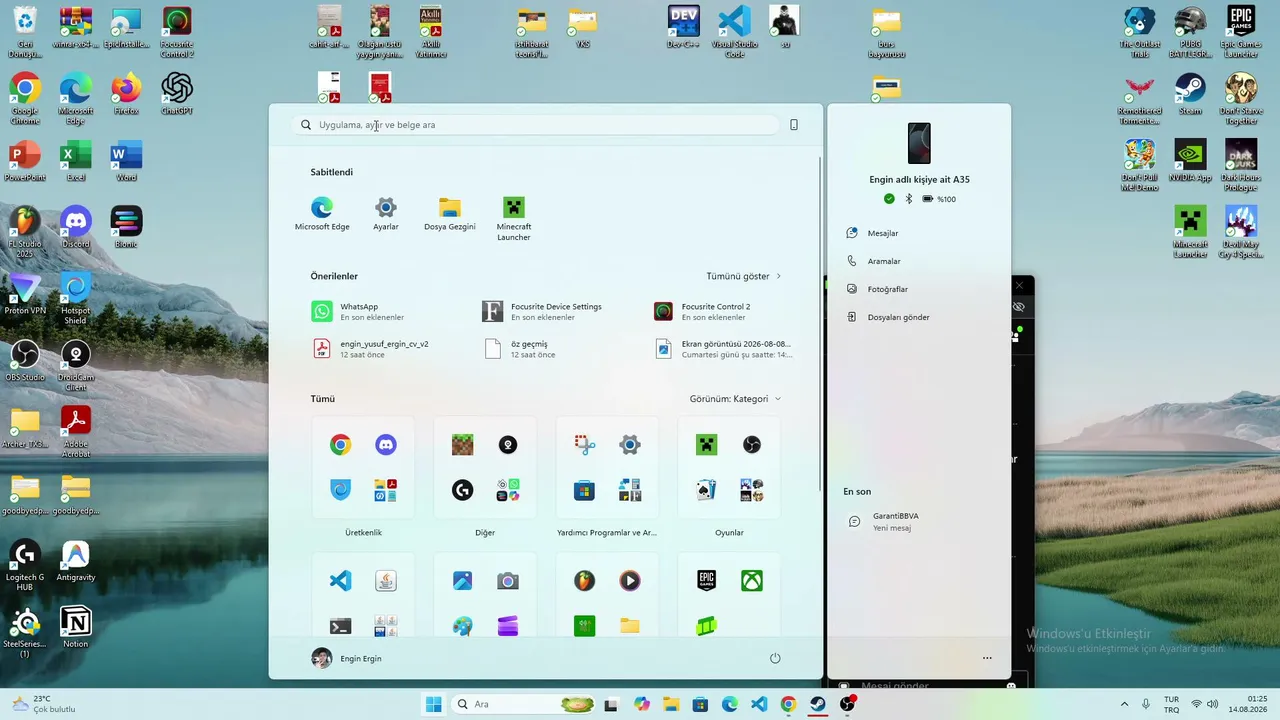Open pinned Minecraft Launcher in Start menu
Viewport: 1280px width, 720px height.
[514, 219]
